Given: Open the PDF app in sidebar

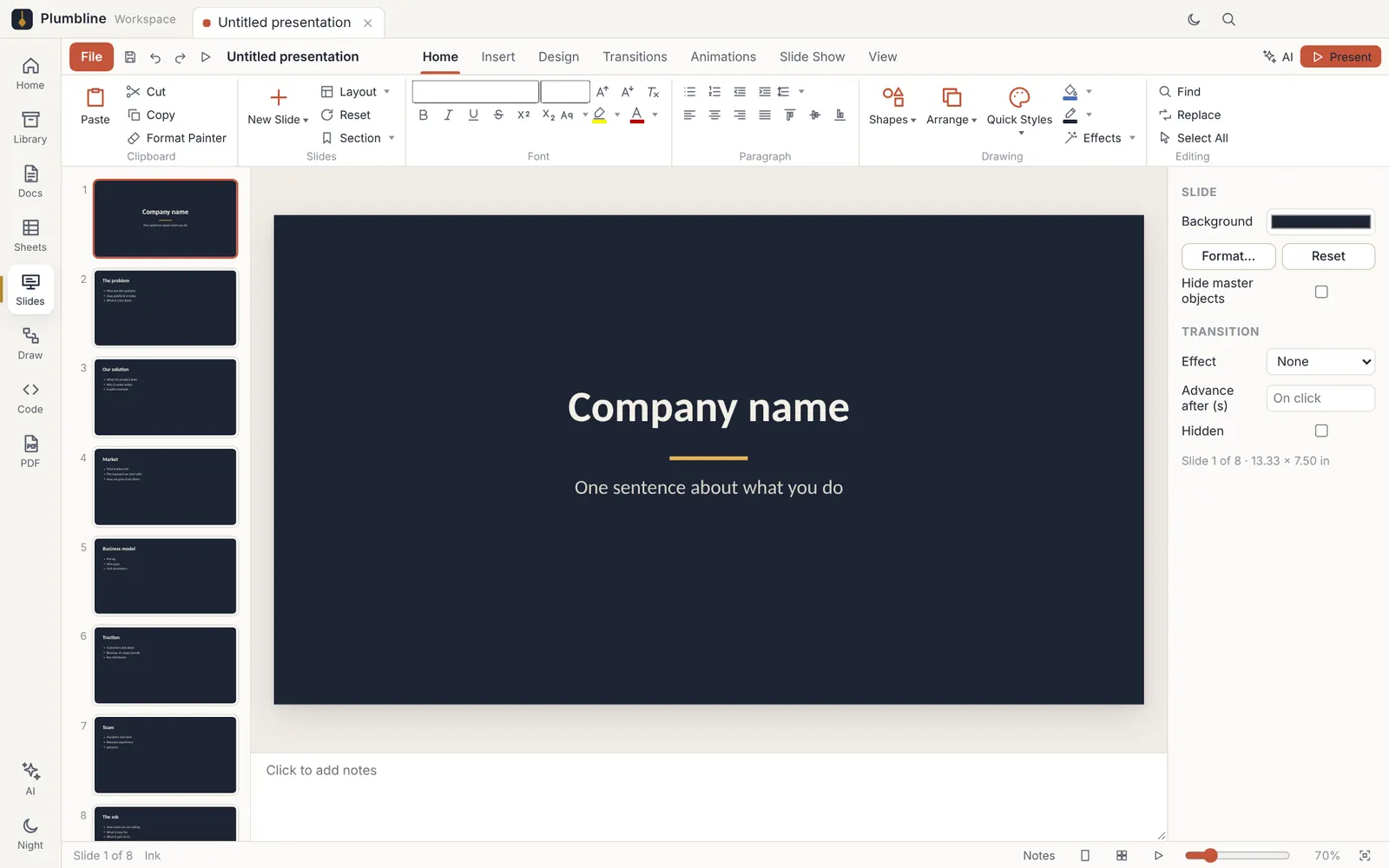Looking at the screenshot, I should click(x=30, y=451).
